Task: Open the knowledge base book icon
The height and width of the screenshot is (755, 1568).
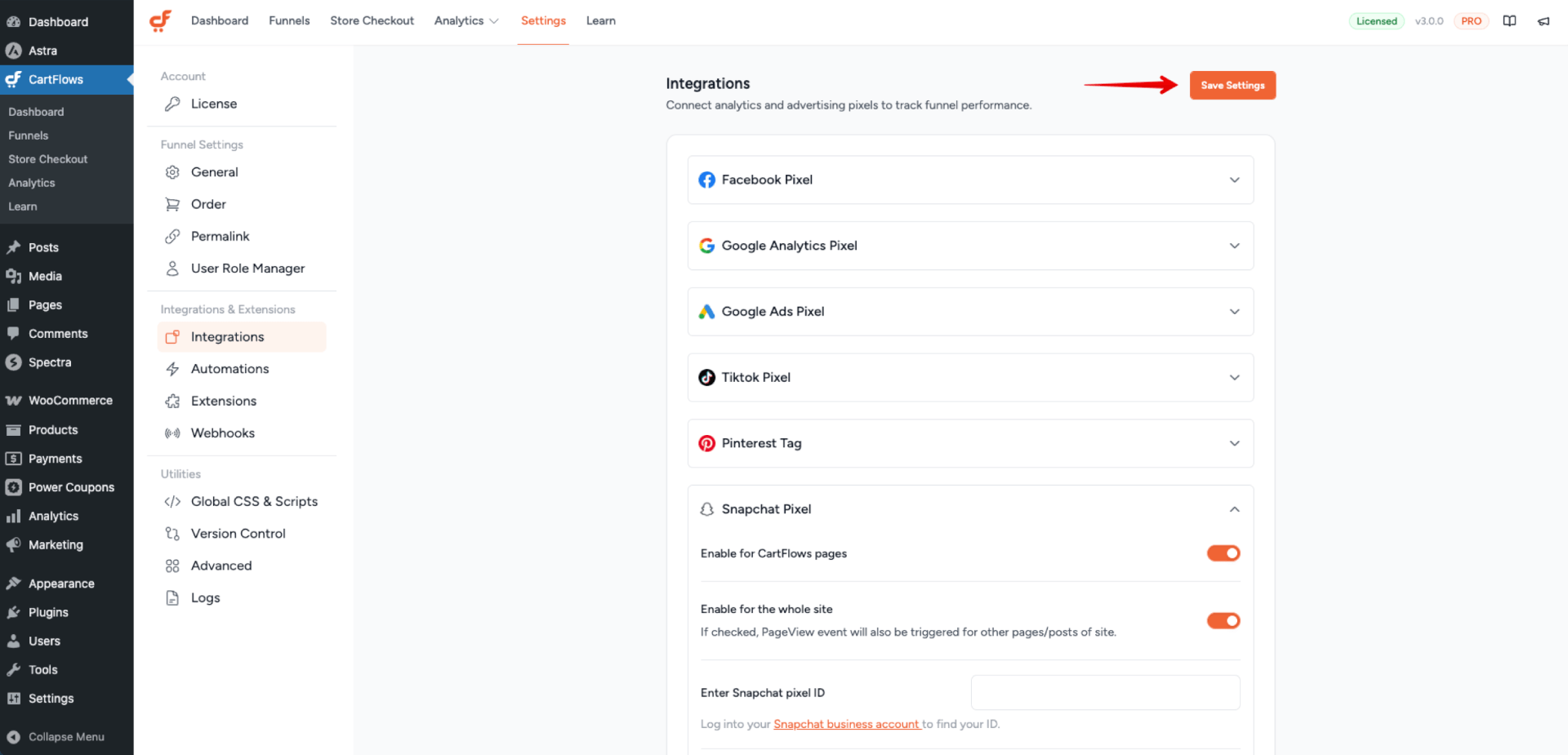Action: 1509,21
